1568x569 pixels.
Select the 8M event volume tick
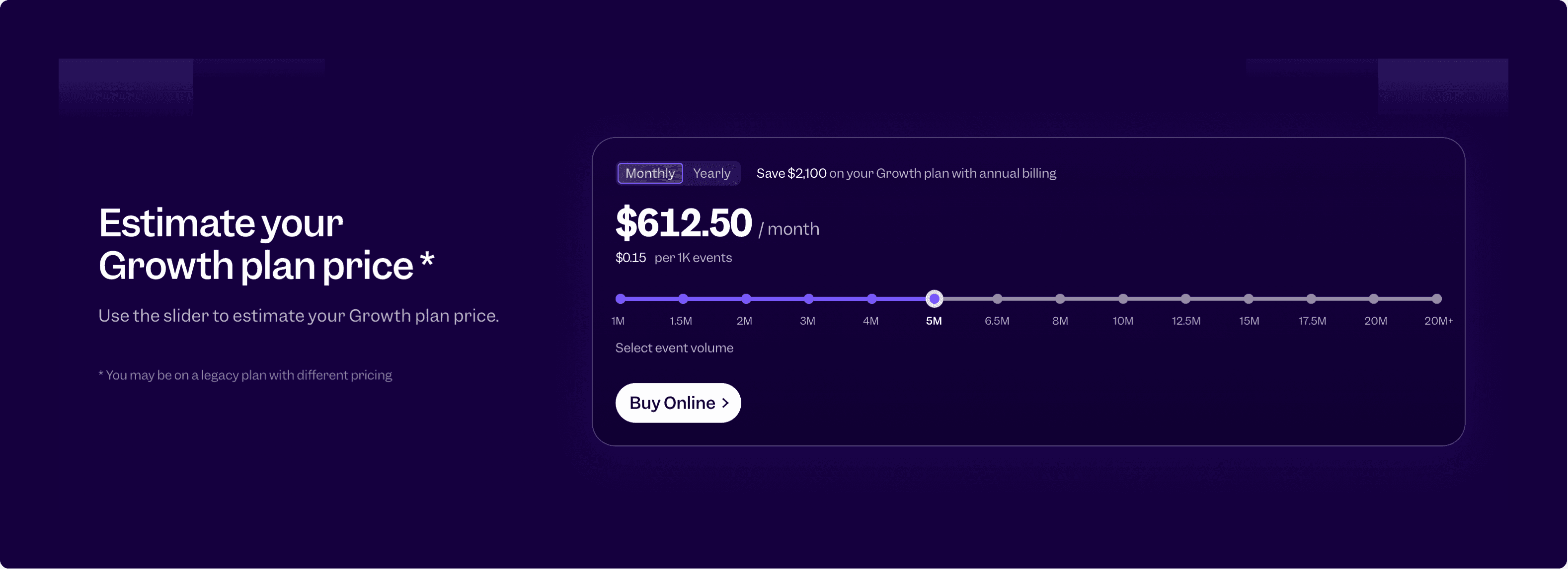point(1060,298)
